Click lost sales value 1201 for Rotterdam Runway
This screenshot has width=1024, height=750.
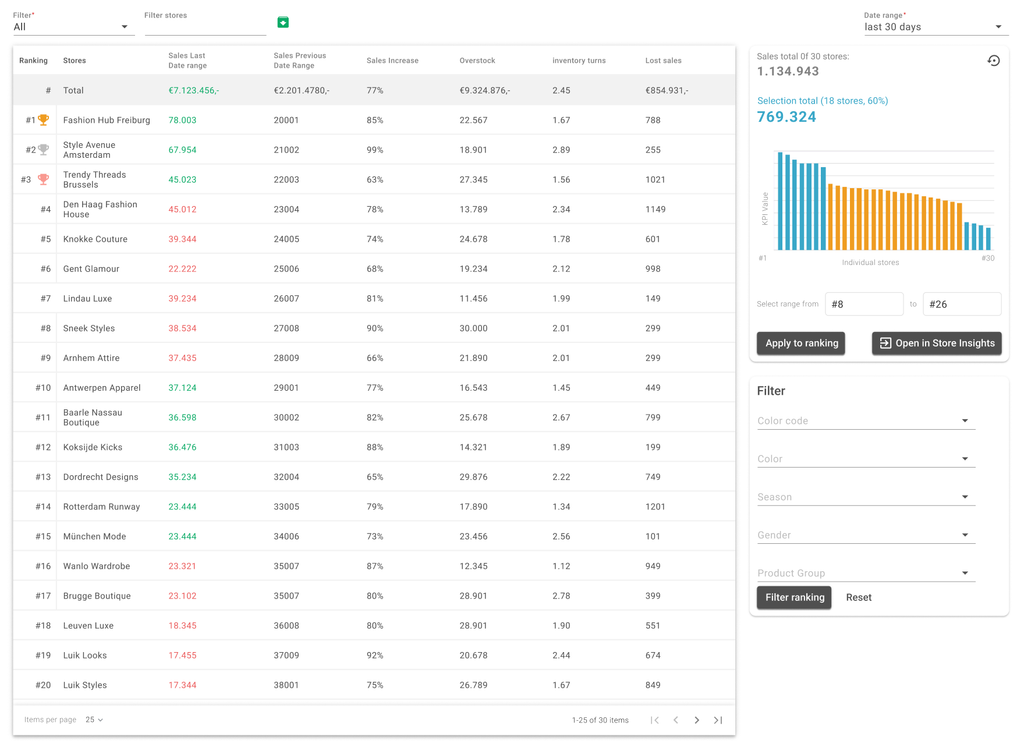[x=655, y=506]
